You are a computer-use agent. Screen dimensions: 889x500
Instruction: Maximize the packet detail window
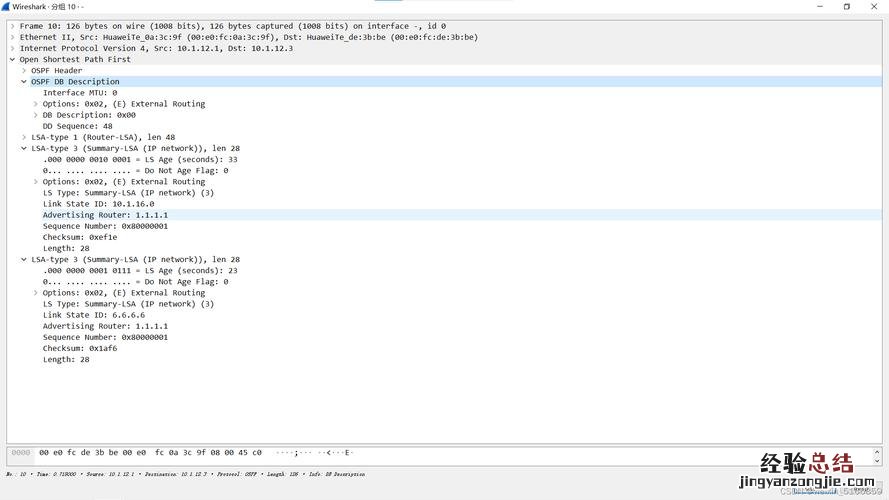[846, 6]
